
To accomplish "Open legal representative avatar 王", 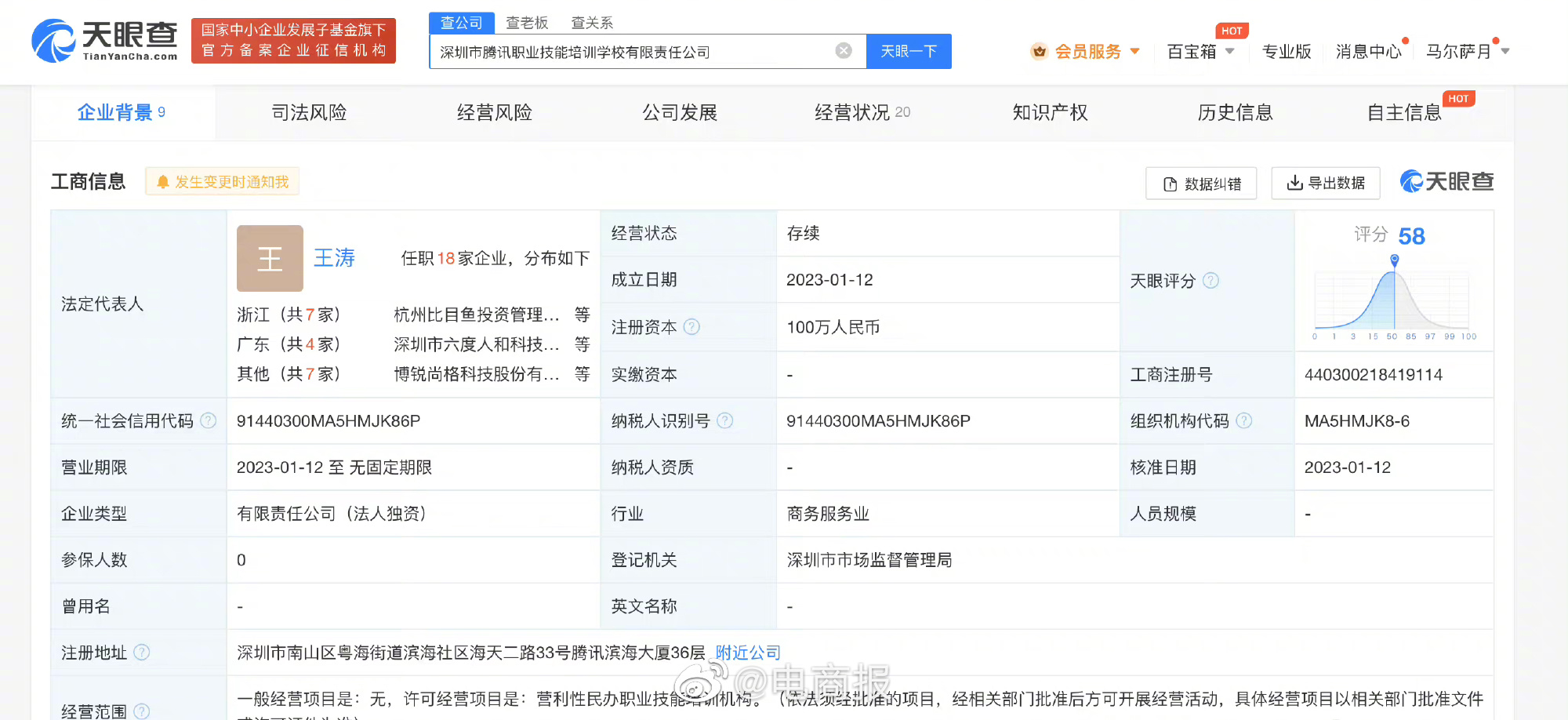I will (x=270, y=258).
